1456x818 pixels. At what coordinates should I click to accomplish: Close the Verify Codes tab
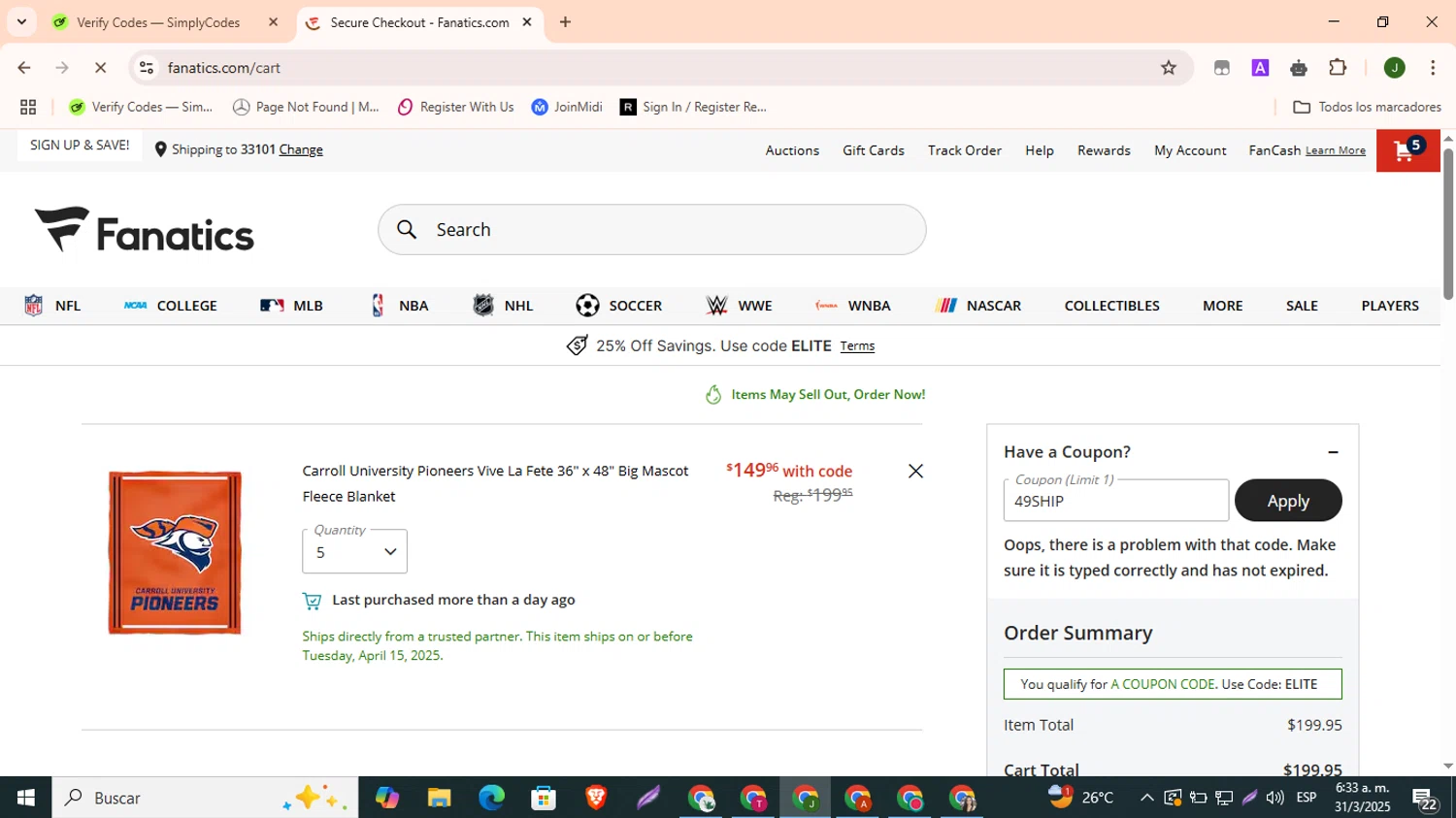[x=273, y=22]
